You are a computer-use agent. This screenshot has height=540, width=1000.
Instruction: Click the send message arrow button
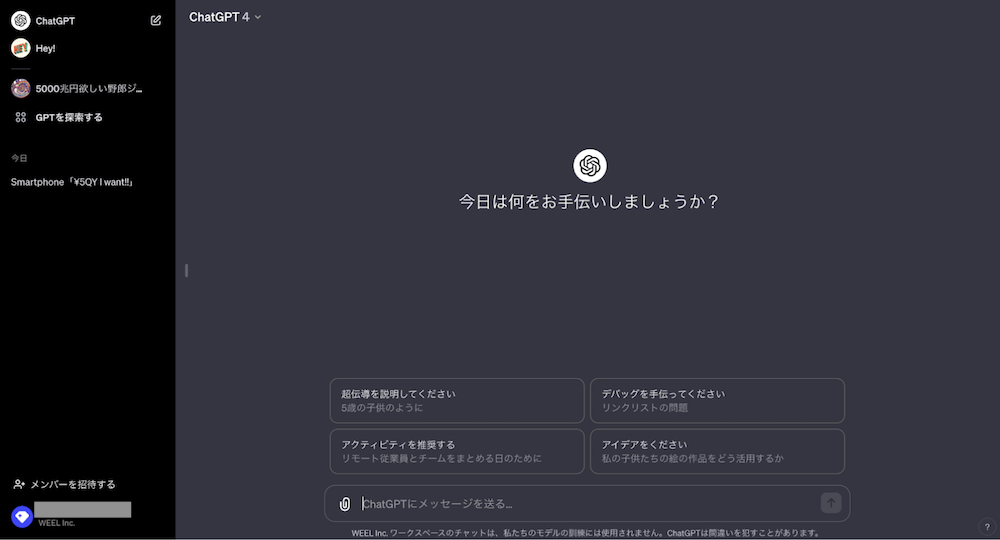click(831, 503)
